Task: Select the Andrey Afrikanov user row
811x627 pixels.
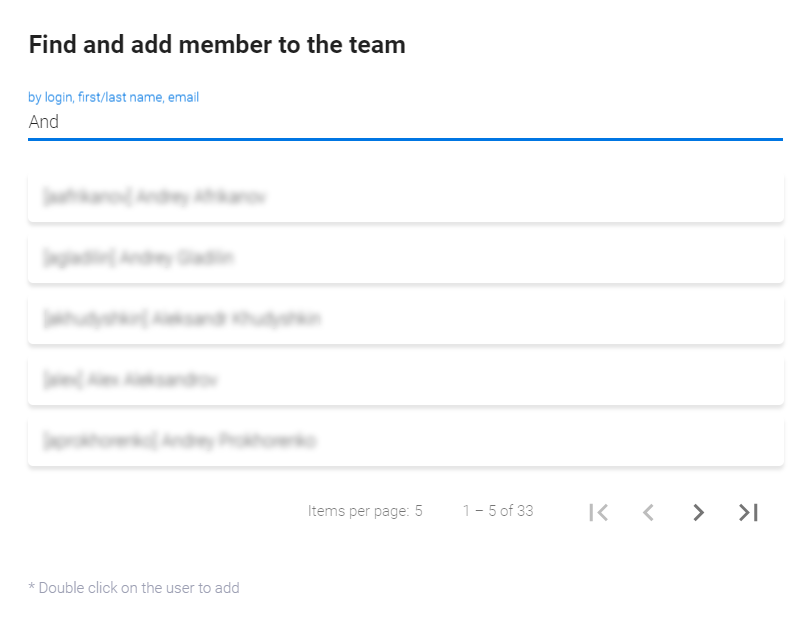Action: pos(405,197)
